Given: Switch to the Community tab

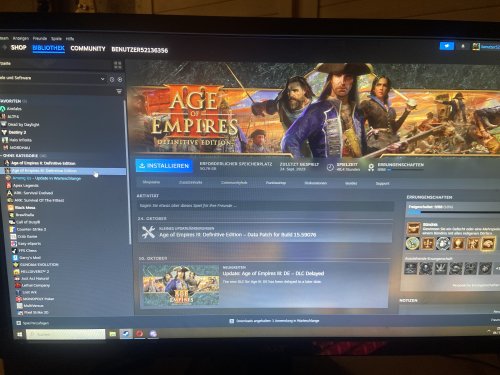Looking at the screenshot, I should pos(88,49).
